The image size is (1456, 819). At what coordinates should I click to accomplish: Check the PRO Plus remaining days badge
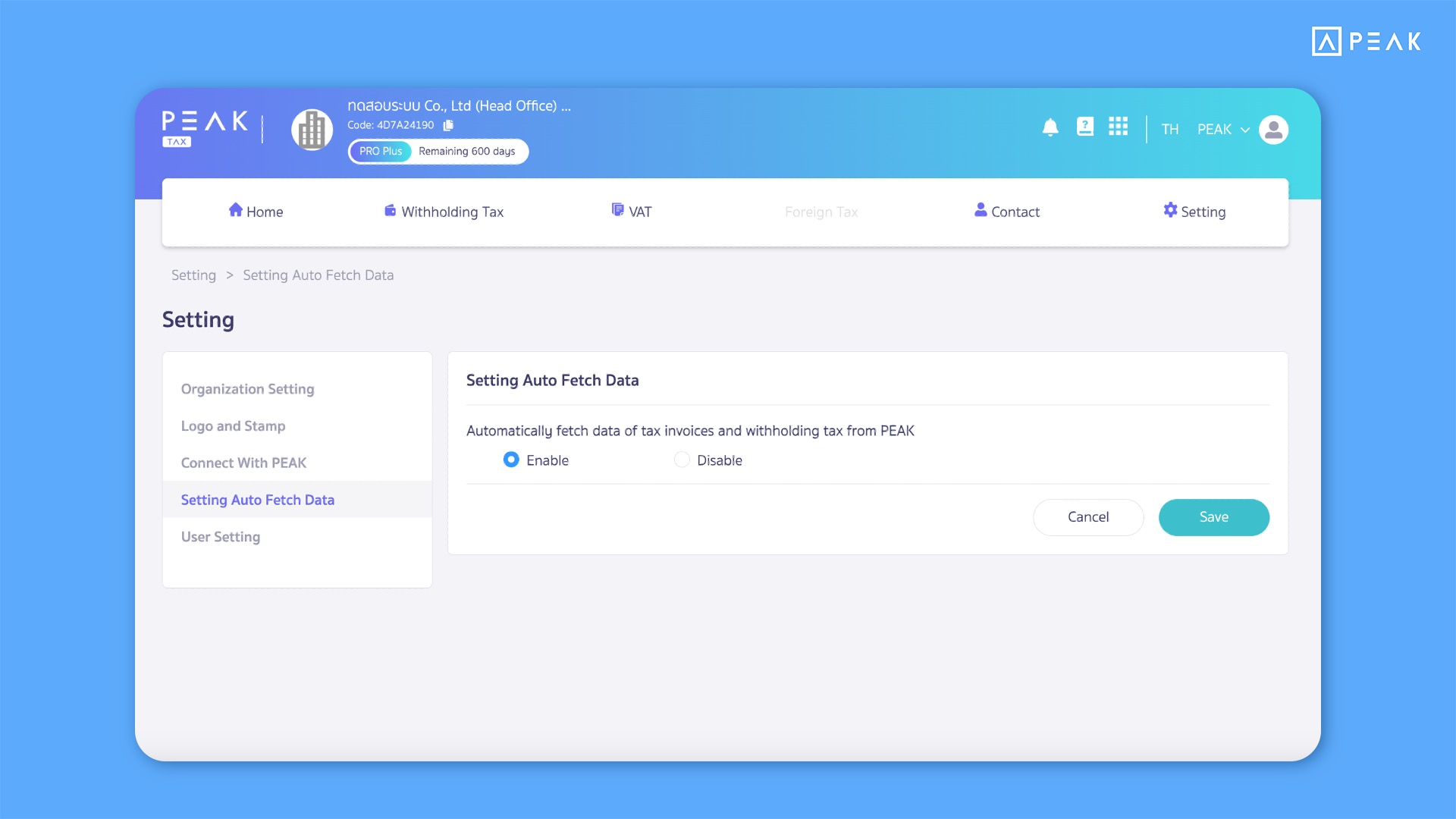pyautogui.click(x=438, y=151)
